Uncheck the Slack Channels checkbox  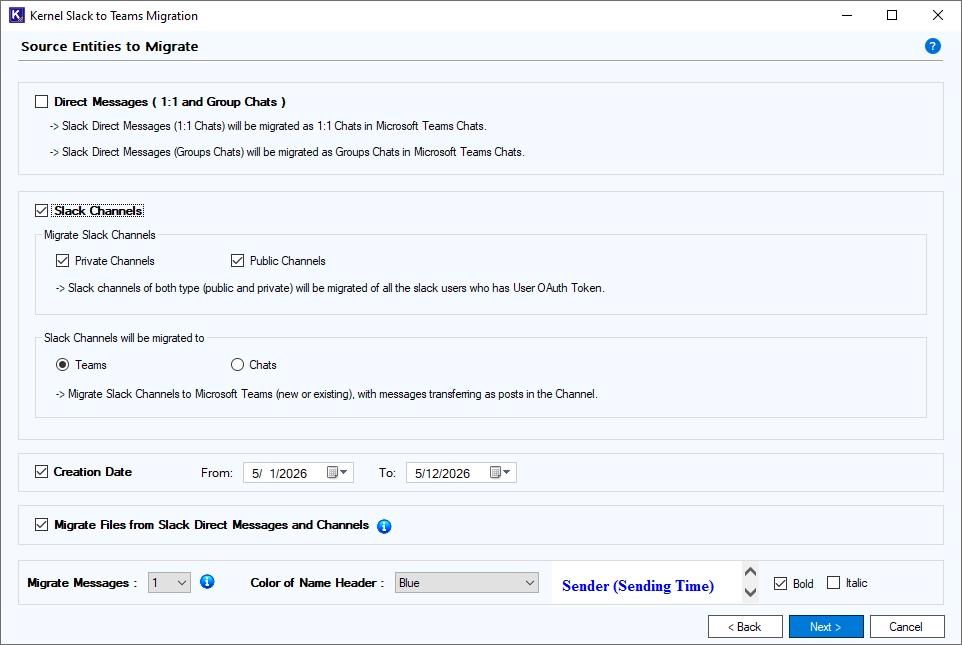coord(41,210)
